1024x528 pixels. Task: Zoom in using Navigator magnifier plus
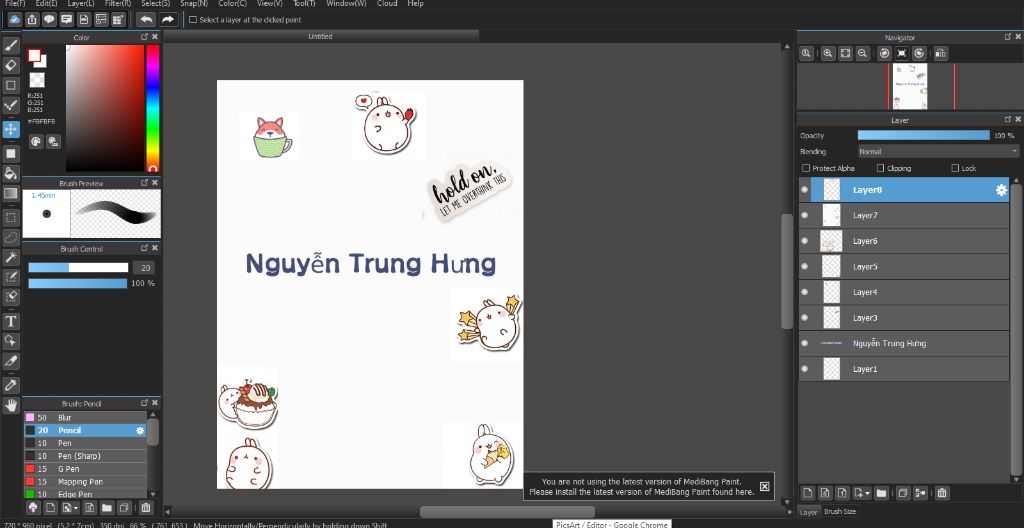tap(827, 54)
